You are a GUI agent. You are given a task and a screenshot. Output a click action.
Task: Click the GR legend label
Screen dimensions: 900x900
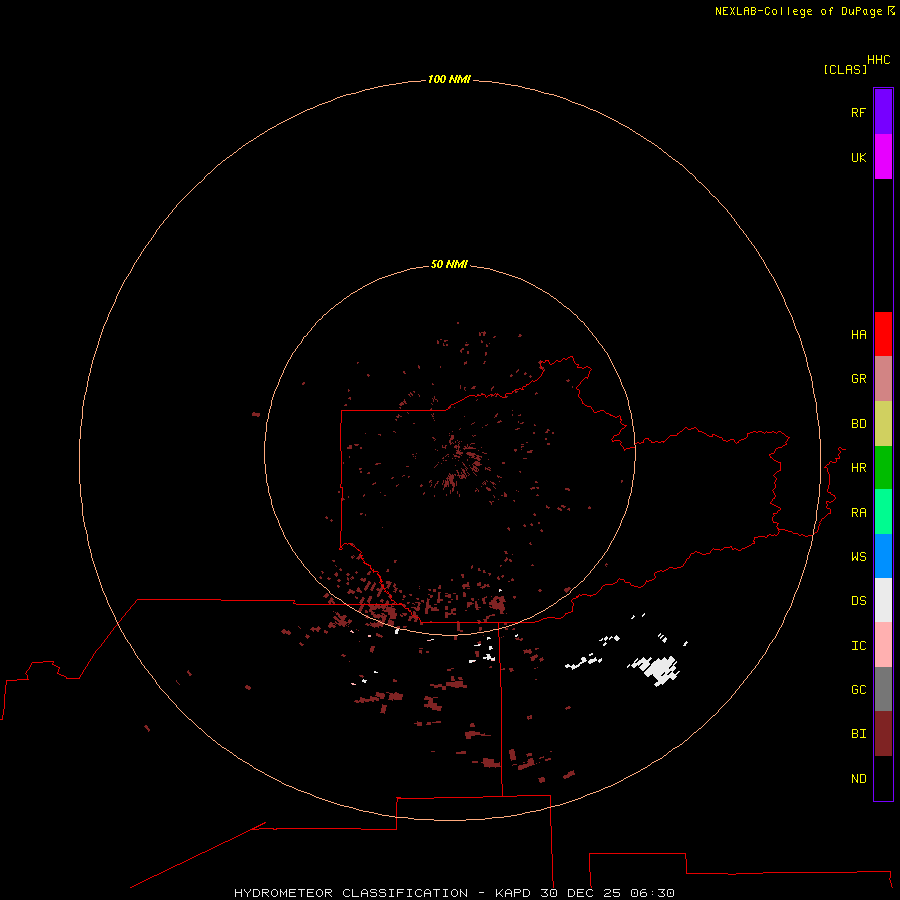tap(858, 379)
